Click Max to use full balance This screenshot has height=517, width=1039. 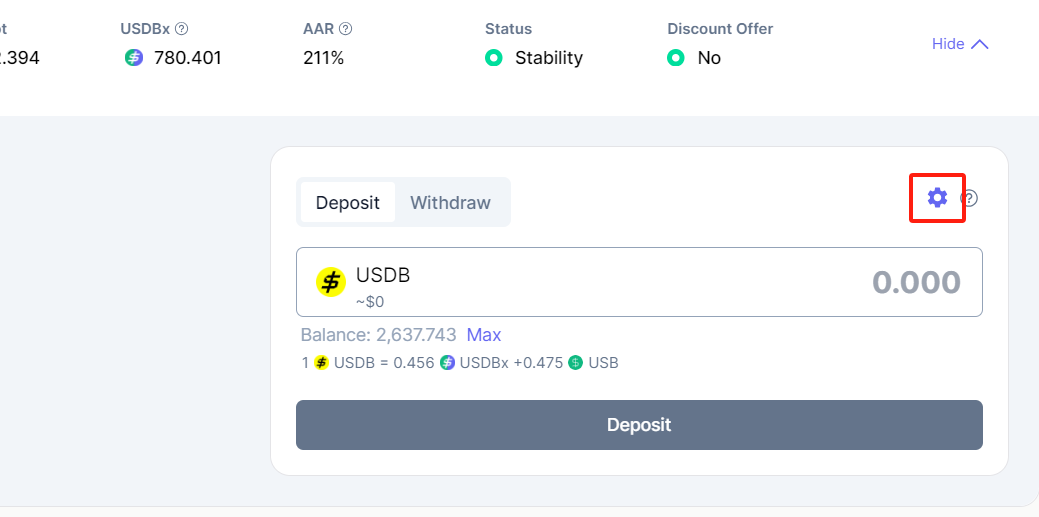point(484,335)
